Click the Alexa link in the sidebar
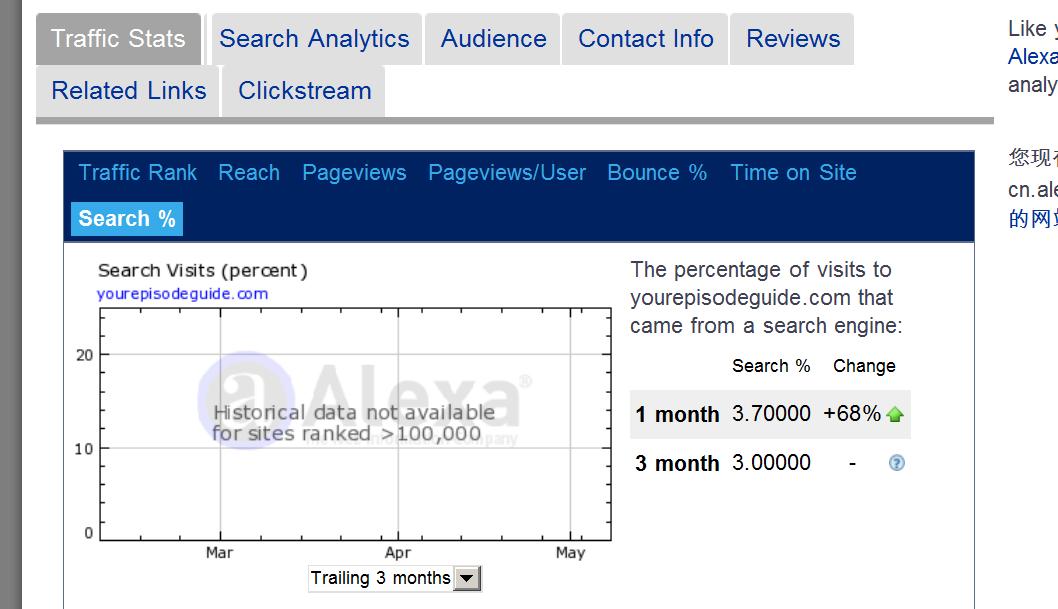The height and width of the screenshot is (609, 1058). point(1033,57)
